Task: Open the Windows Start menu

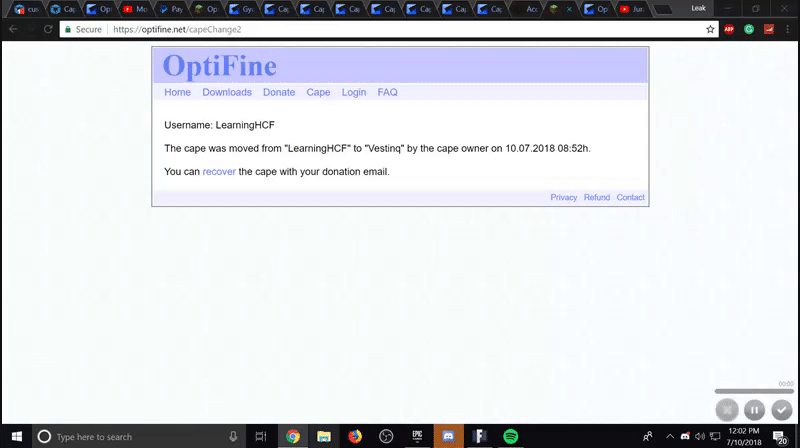Action: pos(16,436)
